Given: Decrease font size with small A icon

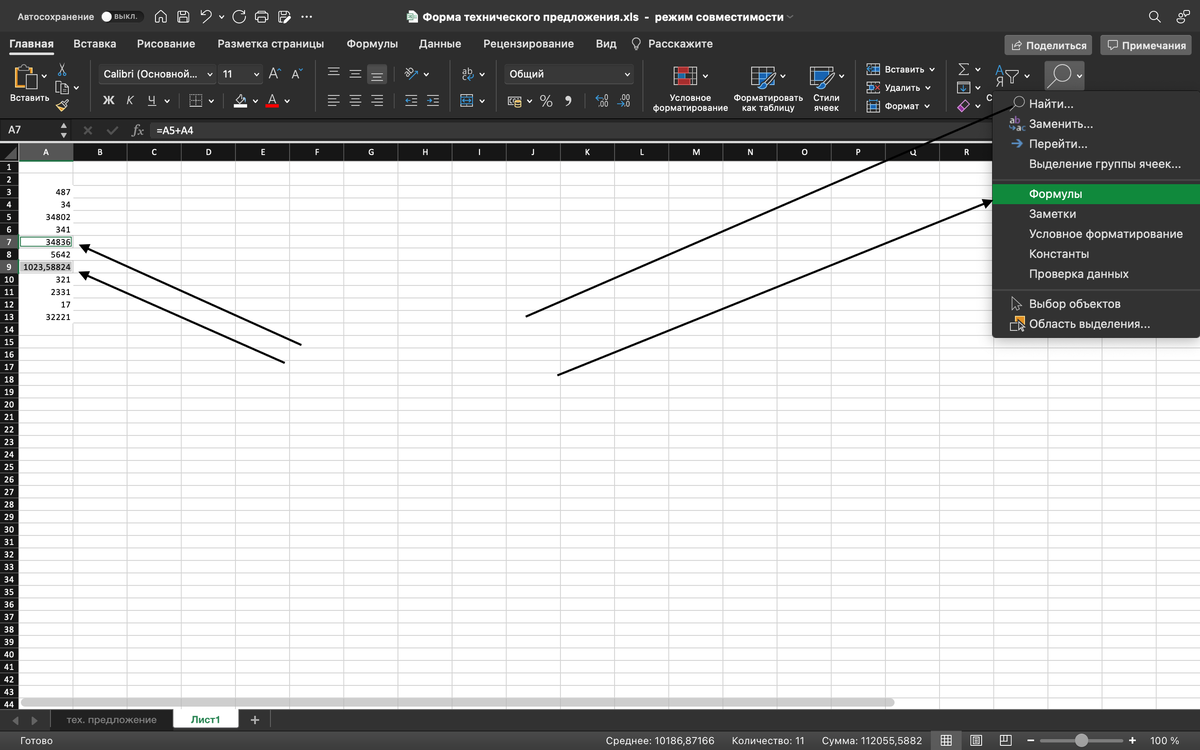Looking at the screenshot, I should pos(296,74).
